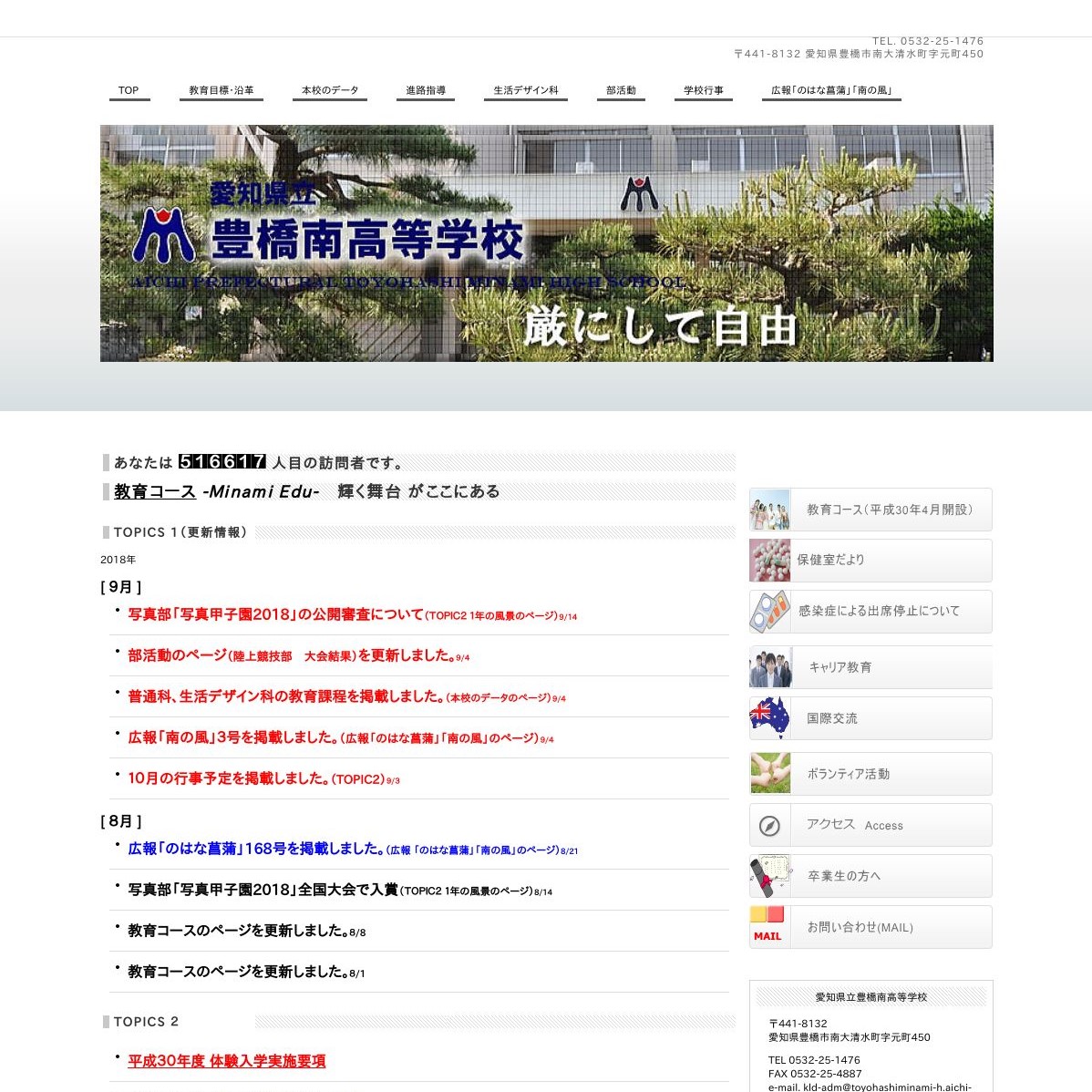
Task: Open 進路指導 menu item
Action: coord(426,90)
